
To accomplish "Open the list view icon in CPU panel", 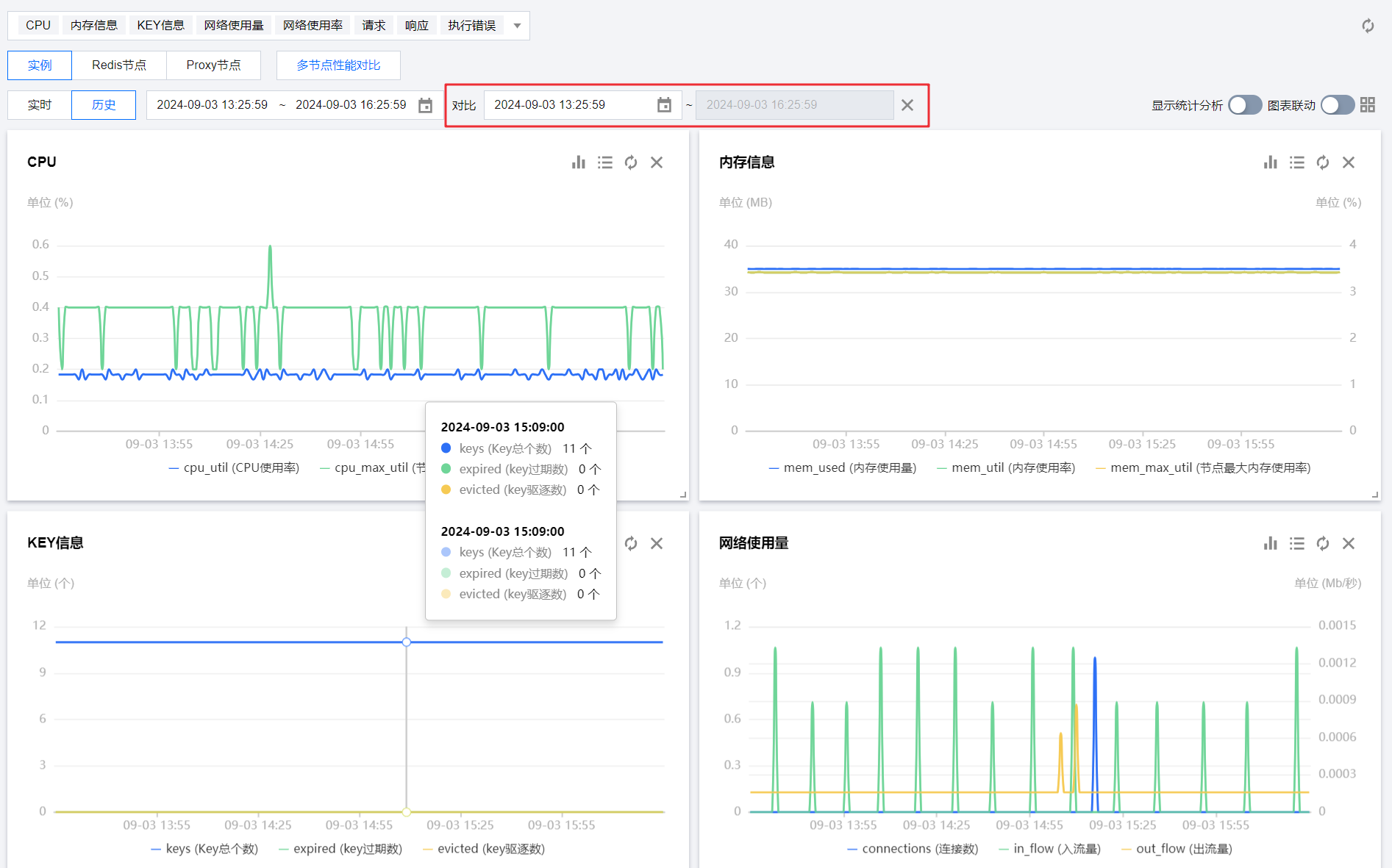I will click(604, 162).
